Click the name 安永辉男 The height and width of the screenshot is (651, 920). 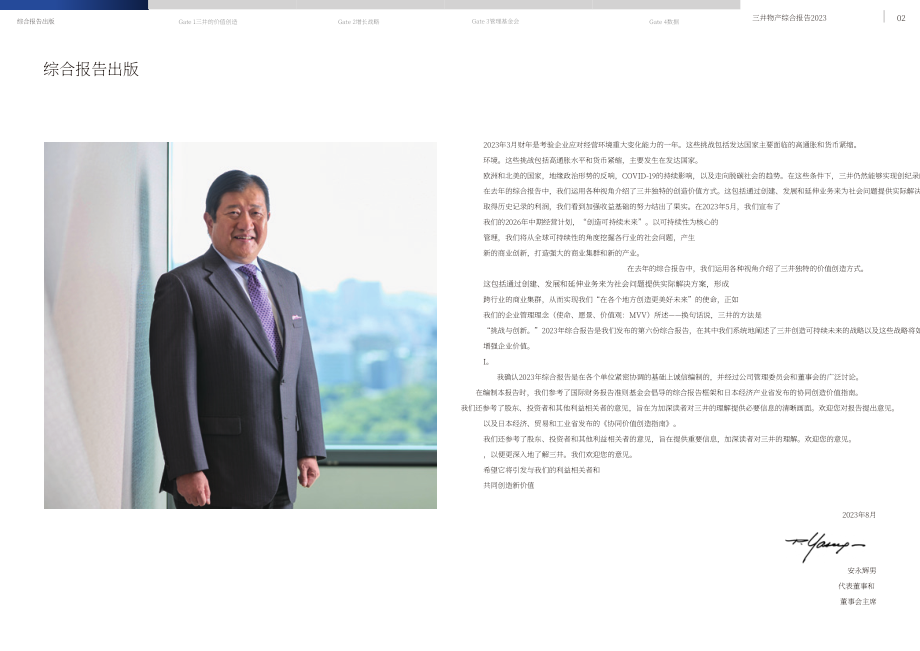pyautogui.click(x=861, y=570)
